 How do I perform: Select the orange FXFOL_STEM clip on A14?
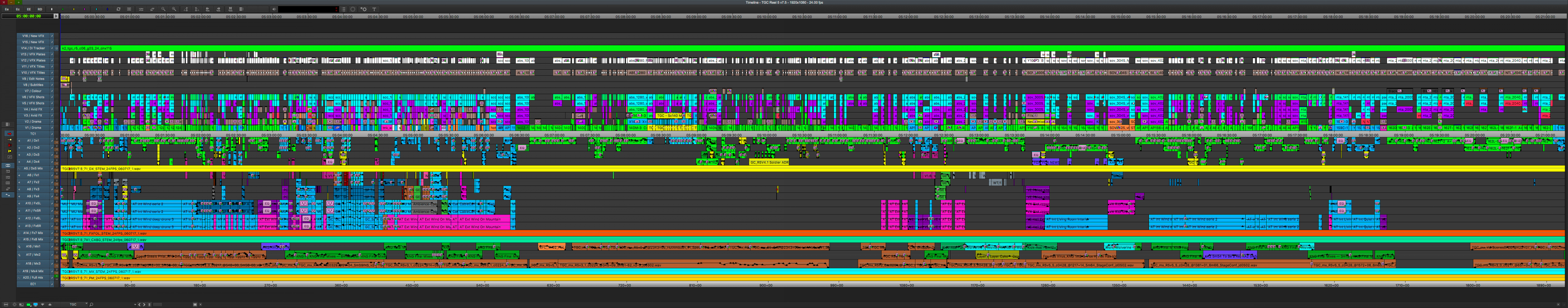pyautogui.click(x=813, y=233)
